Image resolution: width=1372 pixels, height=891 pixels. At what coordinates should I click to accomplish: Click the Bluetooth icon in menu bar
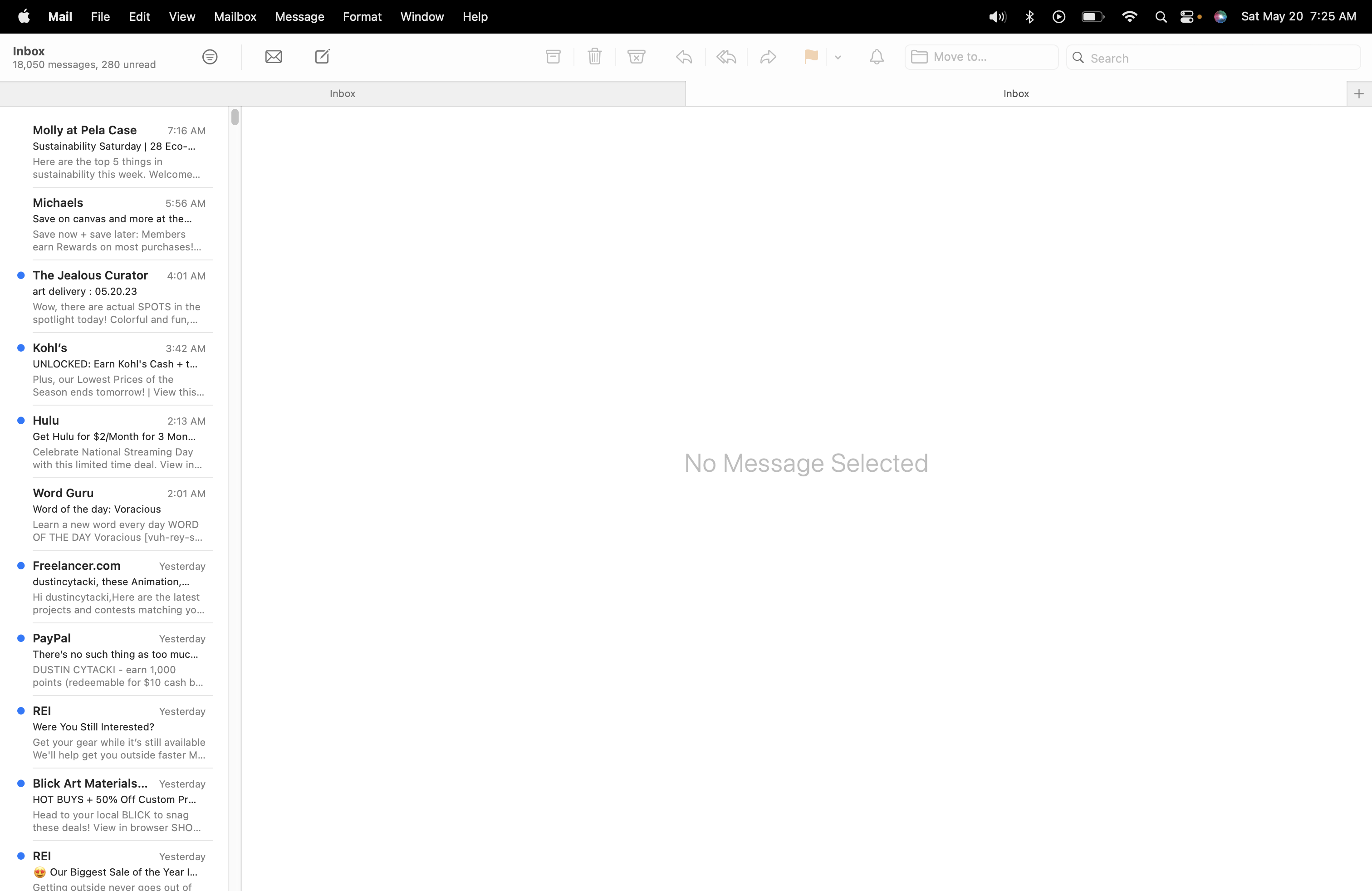click(x=1029, y=17)
